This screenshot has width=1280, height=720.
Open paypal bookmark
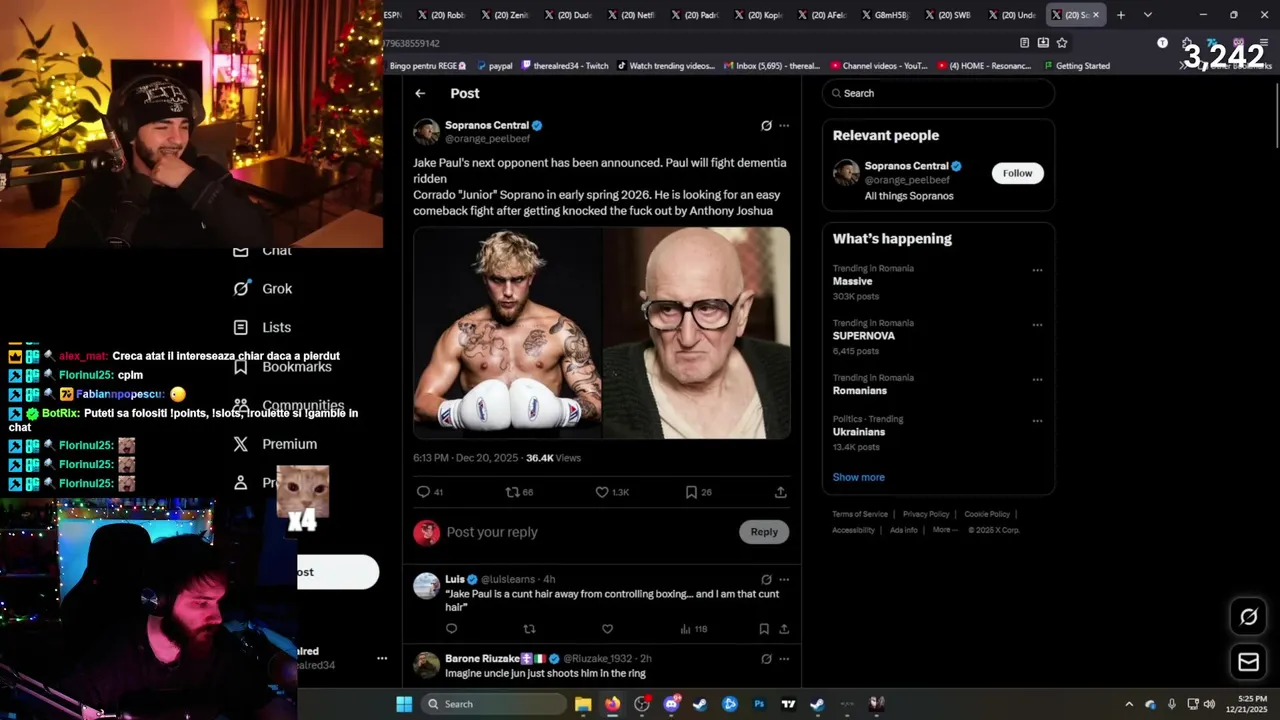click(x=494, y=66)
